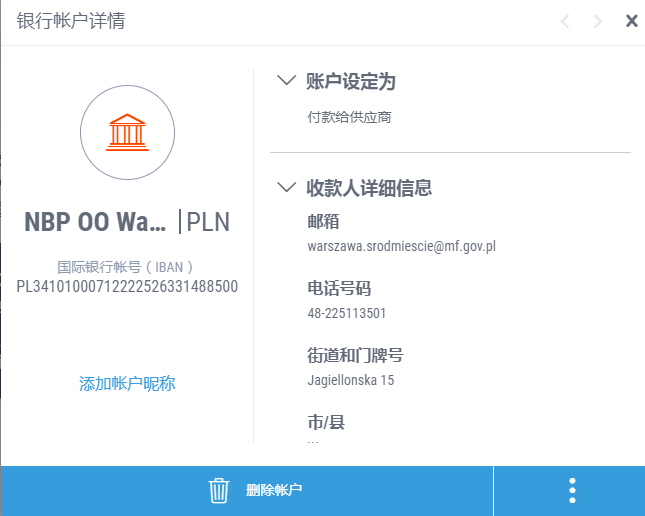Click the 添加帐户昵称 link
Screen dimensions: 645x516
127,384
